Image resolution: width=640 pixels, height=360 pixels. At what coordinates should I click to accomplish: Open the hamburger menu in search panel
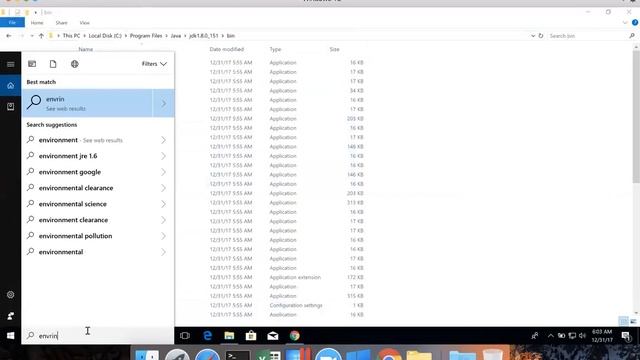(11, 64)
